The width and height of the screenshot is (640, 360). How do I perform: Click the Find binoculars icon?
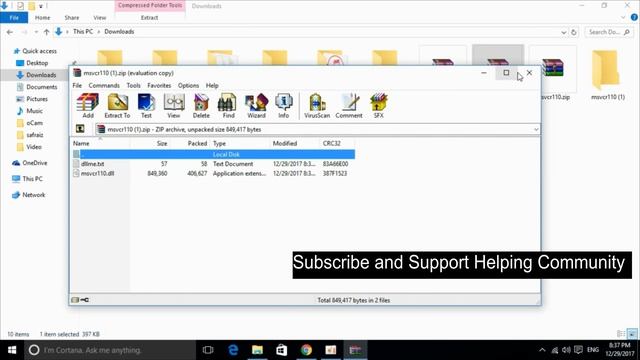click(228, 106)
